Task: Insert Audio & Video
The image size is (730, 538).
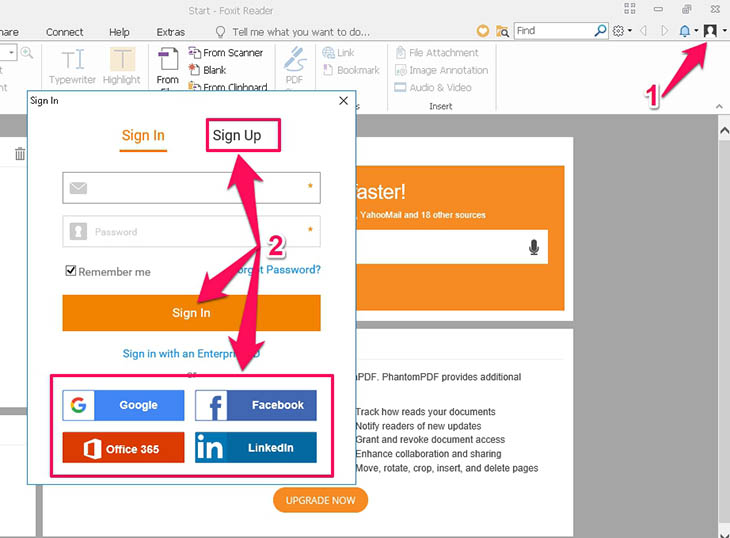Action: (x=433, y=87)
